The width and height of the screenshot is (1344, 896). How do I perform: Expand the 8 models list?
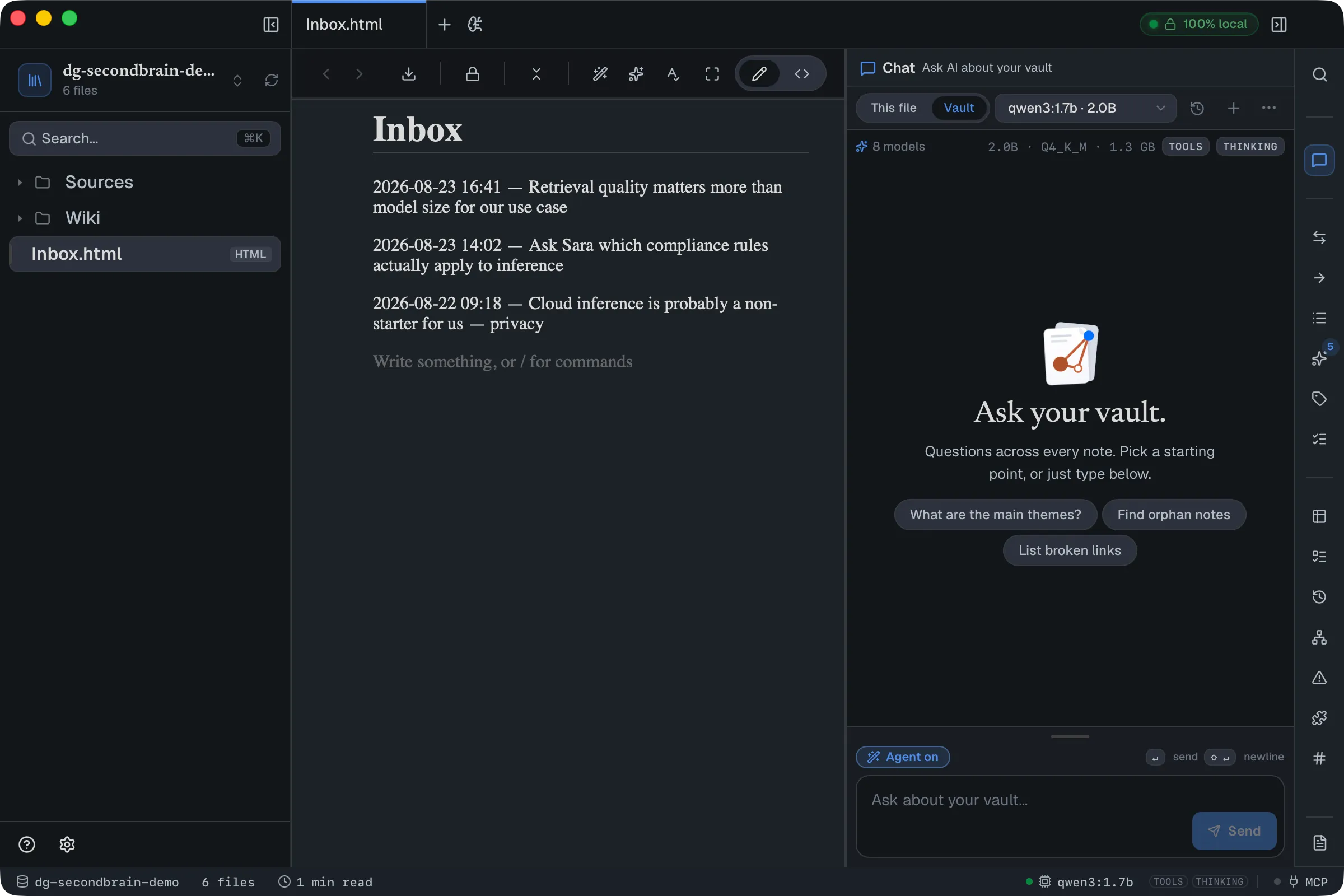tap(890, 146)
